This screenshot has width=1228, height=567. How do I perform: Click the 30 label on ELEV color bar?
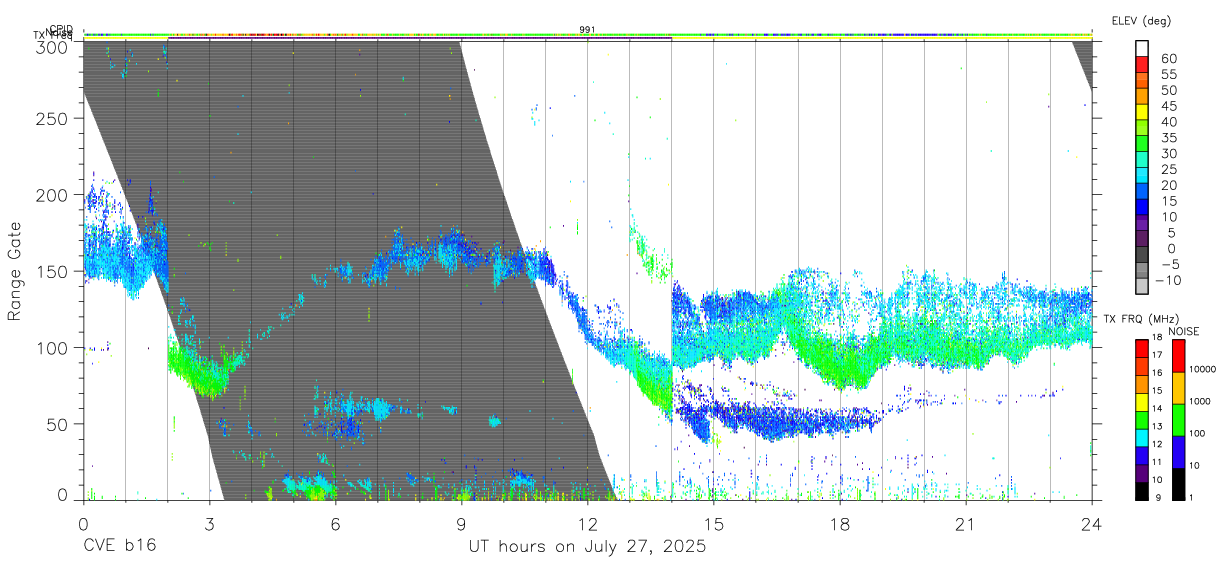click(1168, 153)
